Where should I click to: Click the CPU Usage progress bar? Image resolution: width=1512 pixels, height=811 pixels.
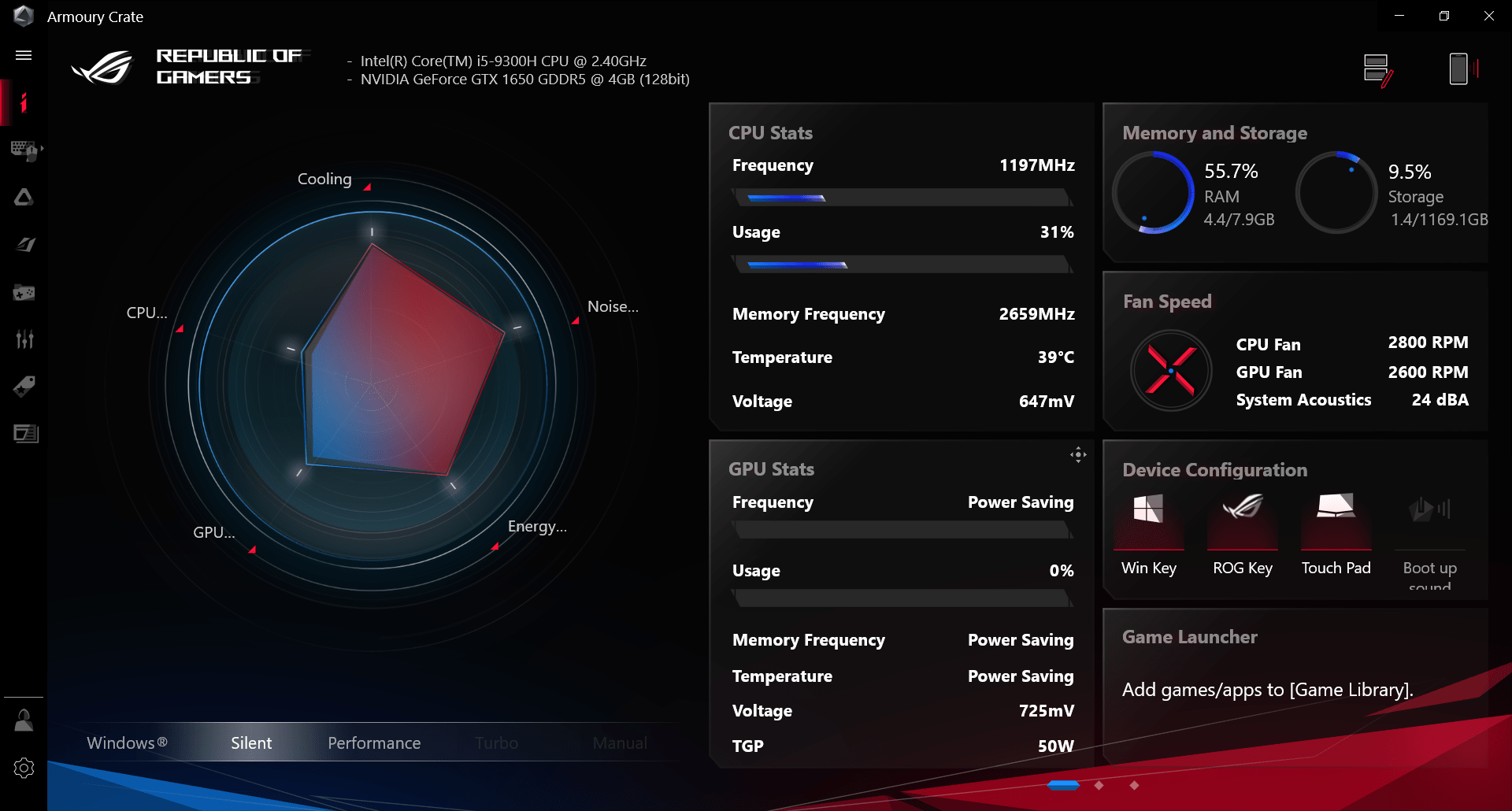(902, 265)
